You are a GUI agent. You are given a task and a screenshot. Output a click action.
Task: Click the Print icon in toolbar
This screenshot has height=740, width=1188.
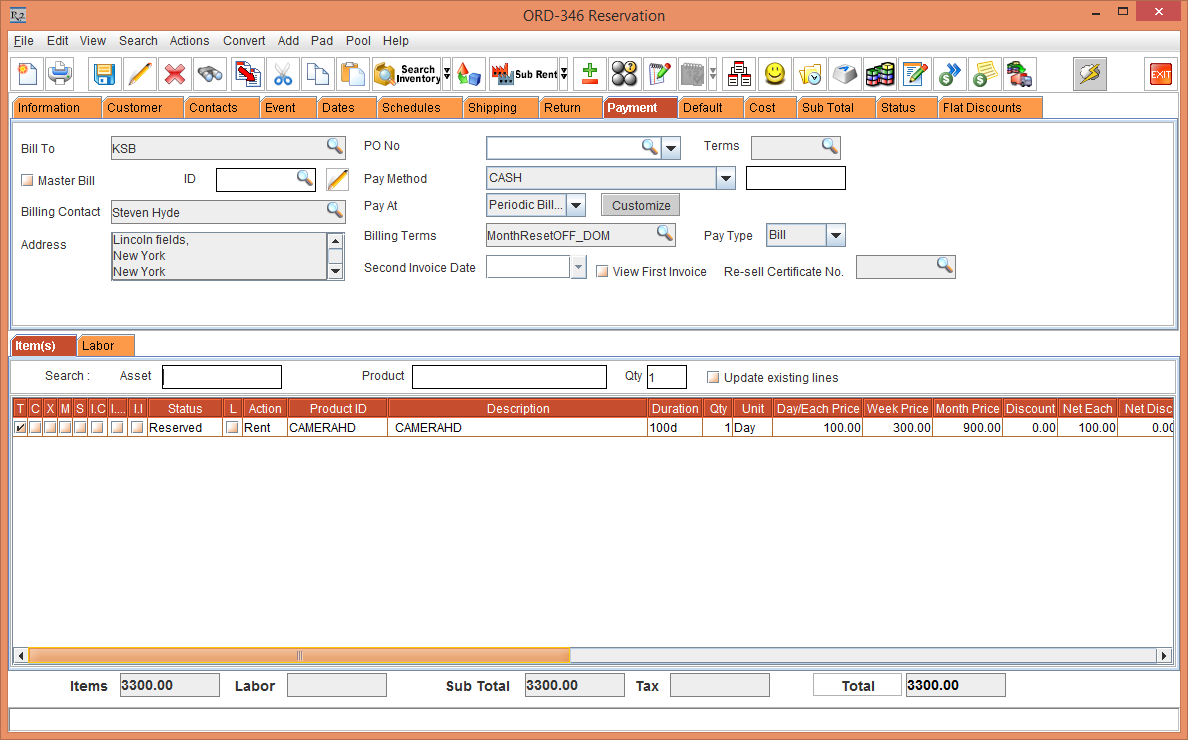pyautogui.click(x=60, y=74)
